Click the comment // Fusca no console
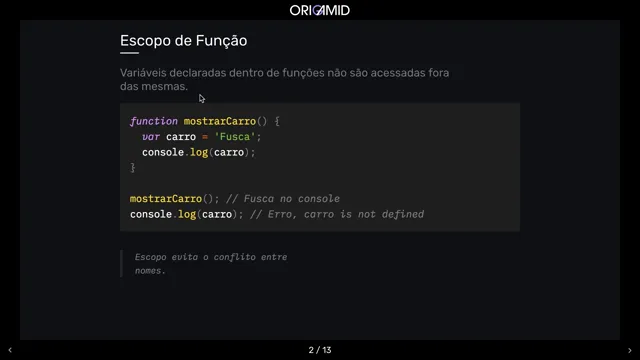This screenshot has width=640, height=360. click(x=283, y=199)
